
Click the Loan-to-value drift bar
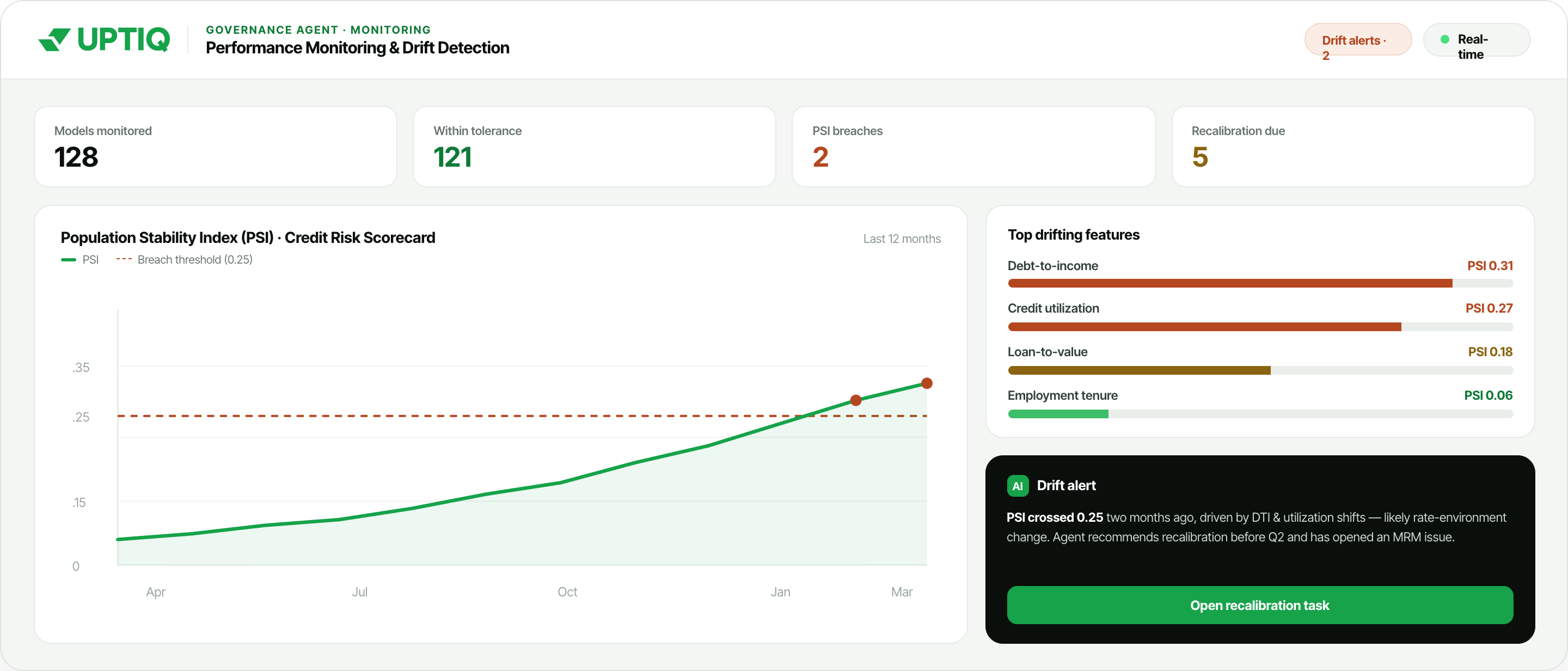coord(1260,370)
